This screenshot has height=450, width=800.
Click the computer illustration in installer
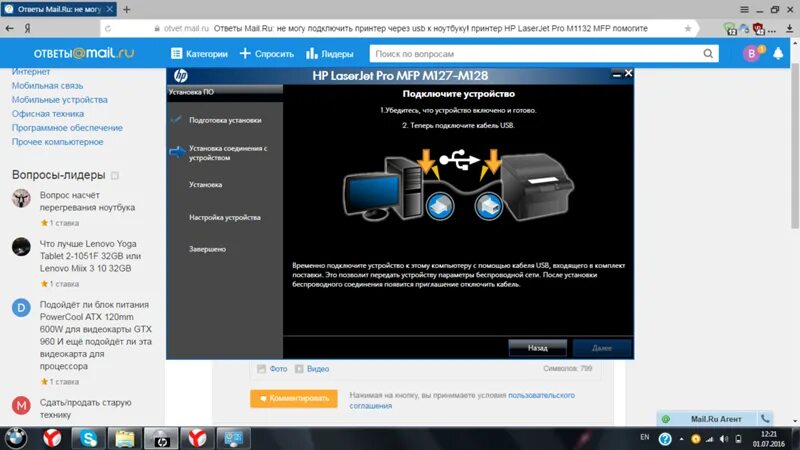click(384, 189)
